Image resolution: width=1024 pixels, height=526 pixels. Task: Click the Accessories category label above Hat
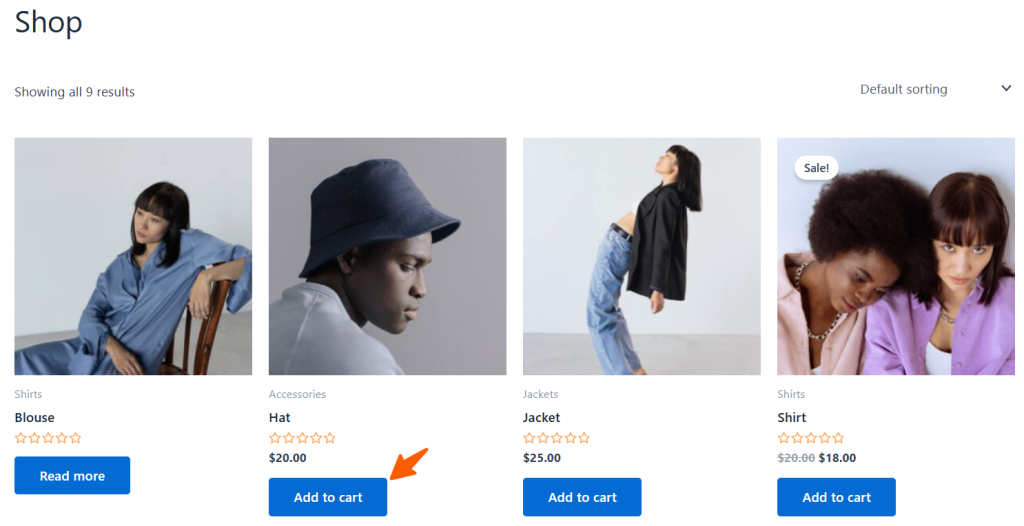(297, 394)
